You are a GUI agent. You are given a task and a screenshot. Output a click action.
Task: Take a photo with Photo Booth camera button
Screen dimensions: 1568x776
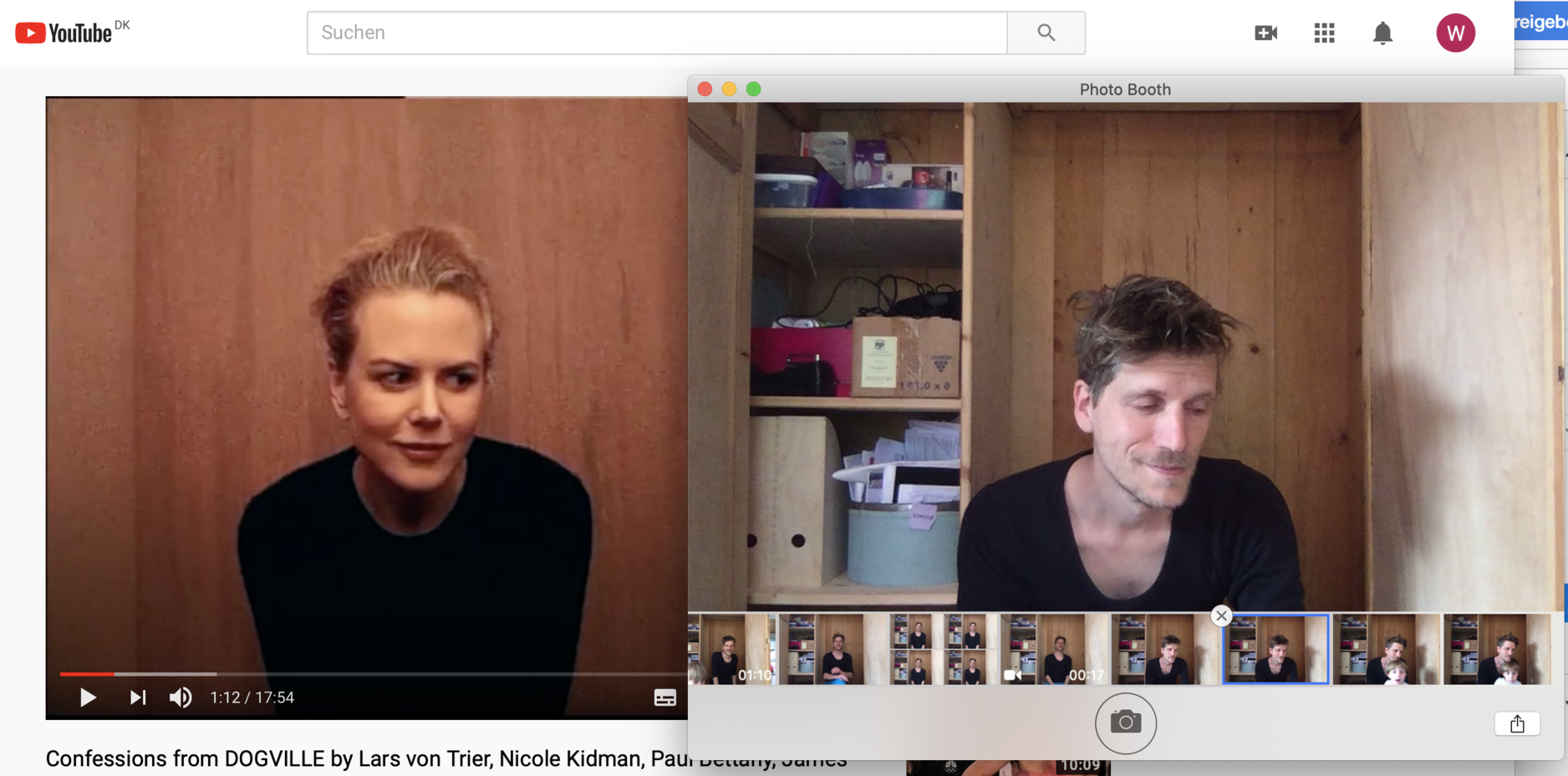tap(1125, 722)
